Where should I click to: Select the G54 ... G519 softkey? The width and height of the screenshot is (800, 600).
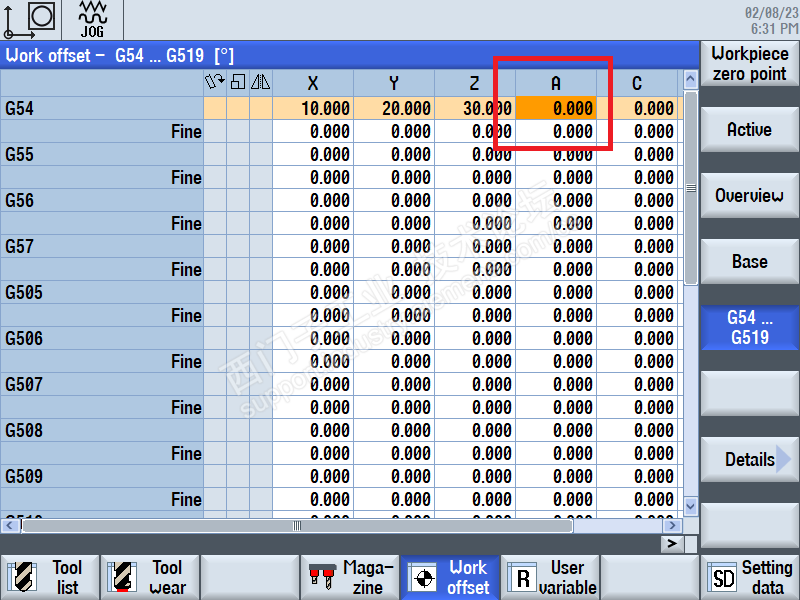[749, 328]
